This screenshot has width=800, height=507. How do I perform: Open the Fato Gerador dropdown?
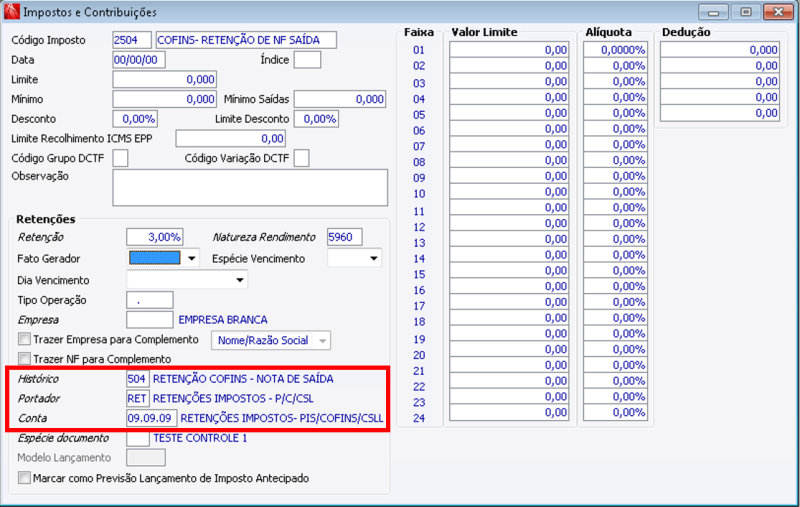[191, 259]
